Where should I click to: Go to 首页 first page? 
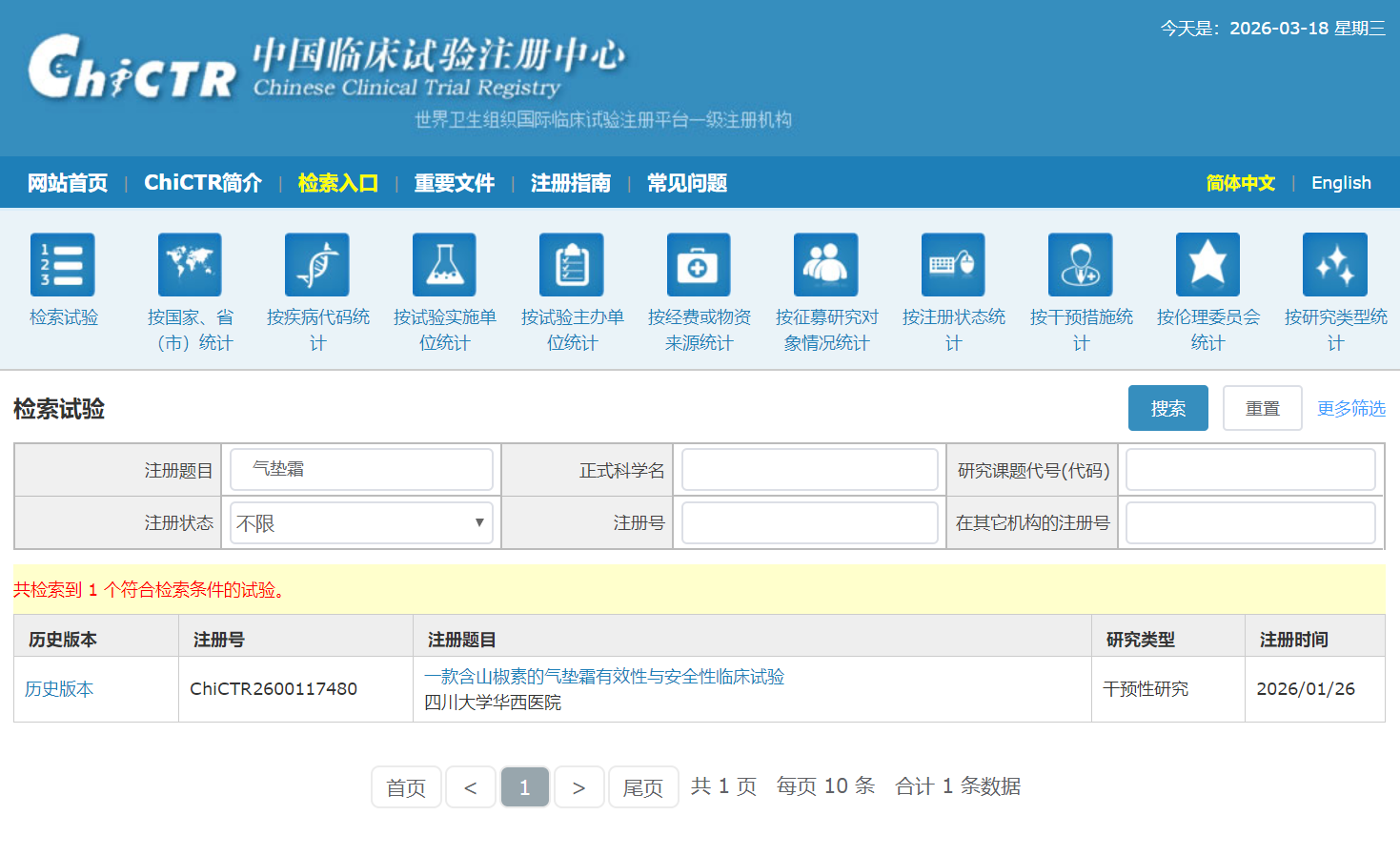pos(406,787)
